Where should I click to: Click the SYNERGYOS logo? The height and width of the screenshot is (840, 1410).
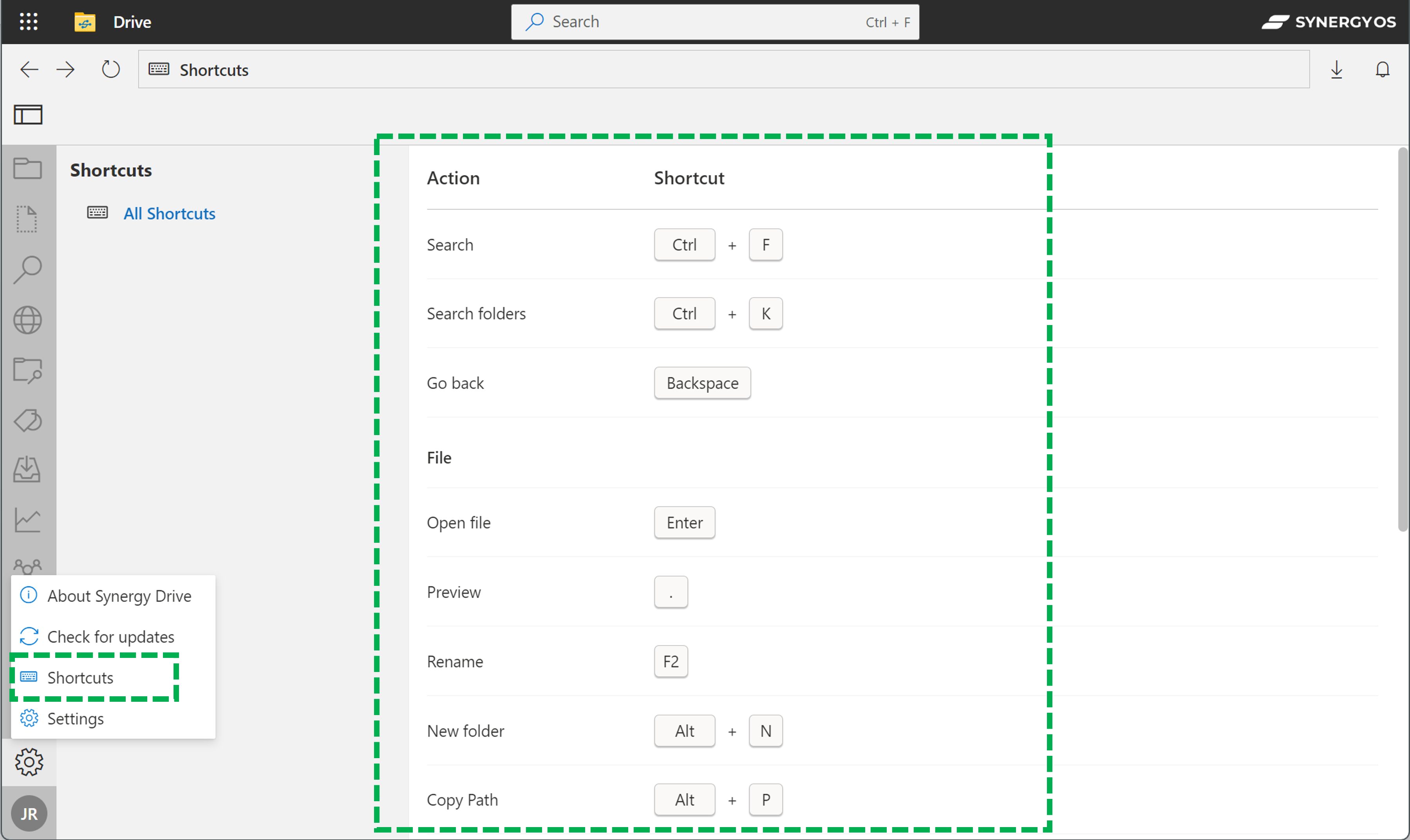click(1329, 22)
